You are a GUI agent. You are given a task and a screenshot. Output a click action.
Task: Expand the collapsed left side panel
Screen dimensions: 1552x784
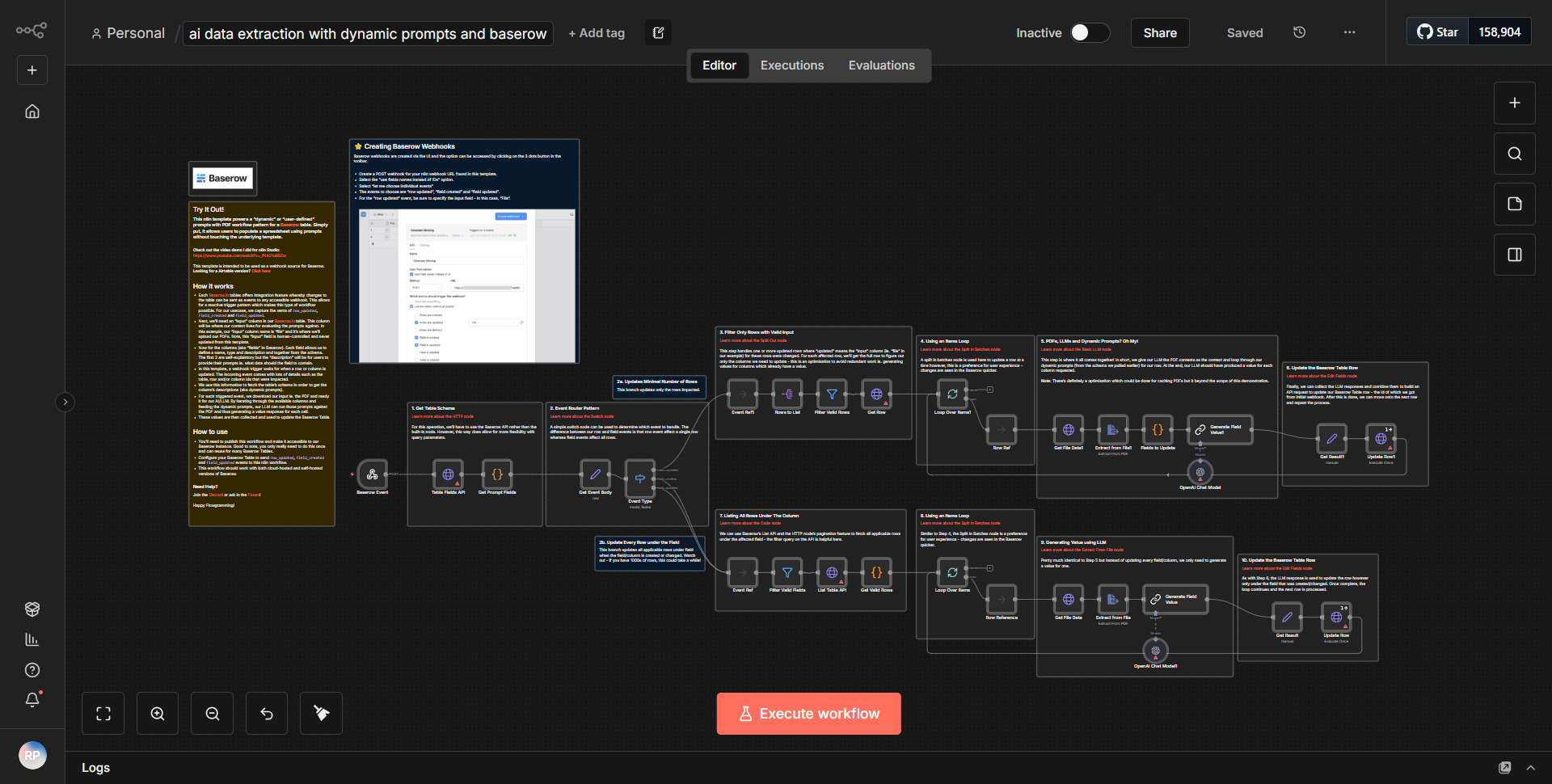coord(65,402)
